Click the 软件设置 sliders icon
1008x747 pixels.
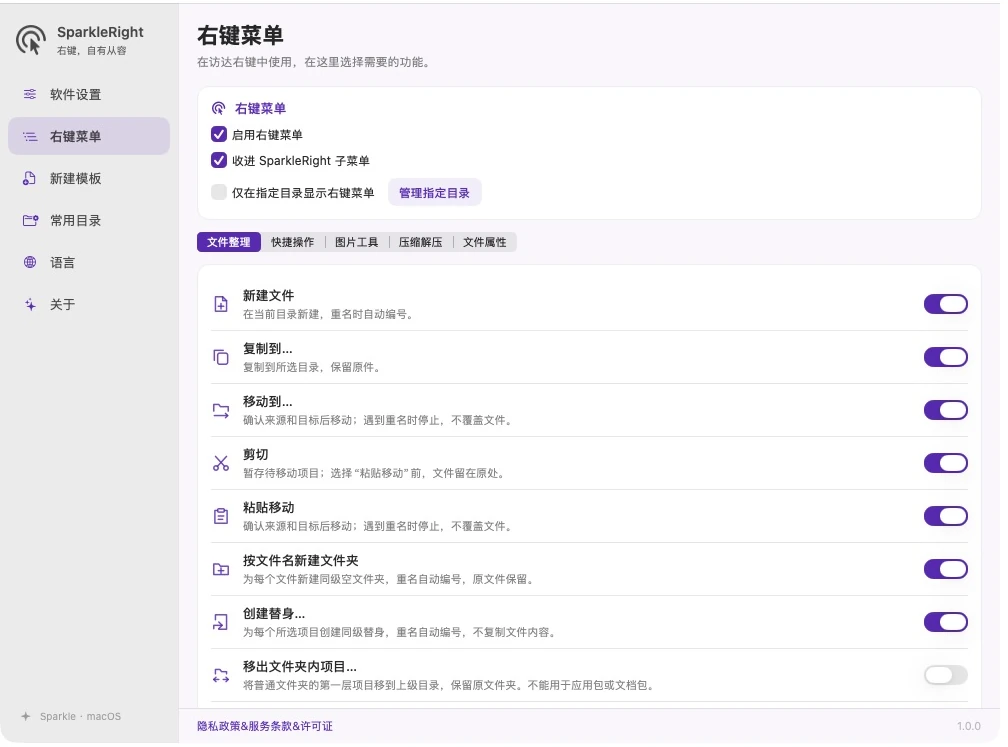(30, 94)
